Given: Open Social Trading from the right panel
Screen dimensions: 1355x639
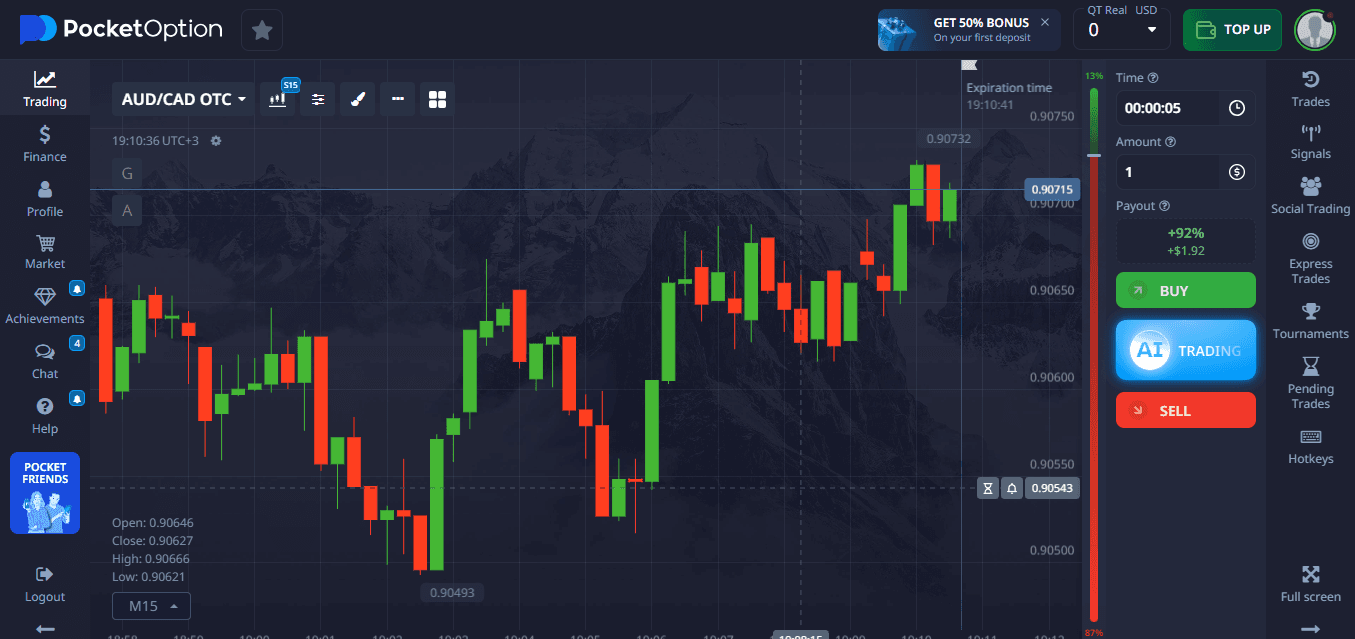Looking at the screenshot, I should [x=1310, y=196].
